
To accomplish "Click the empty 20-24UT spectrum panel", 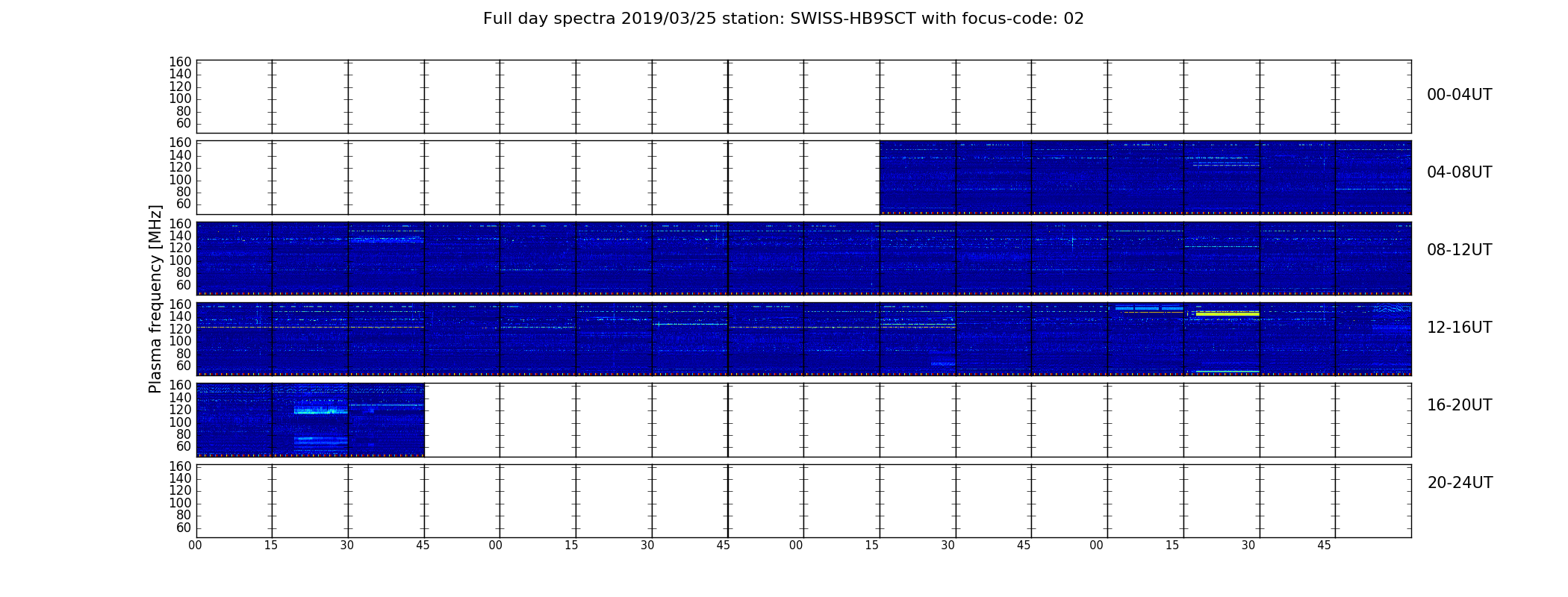I will coord(803,501).
